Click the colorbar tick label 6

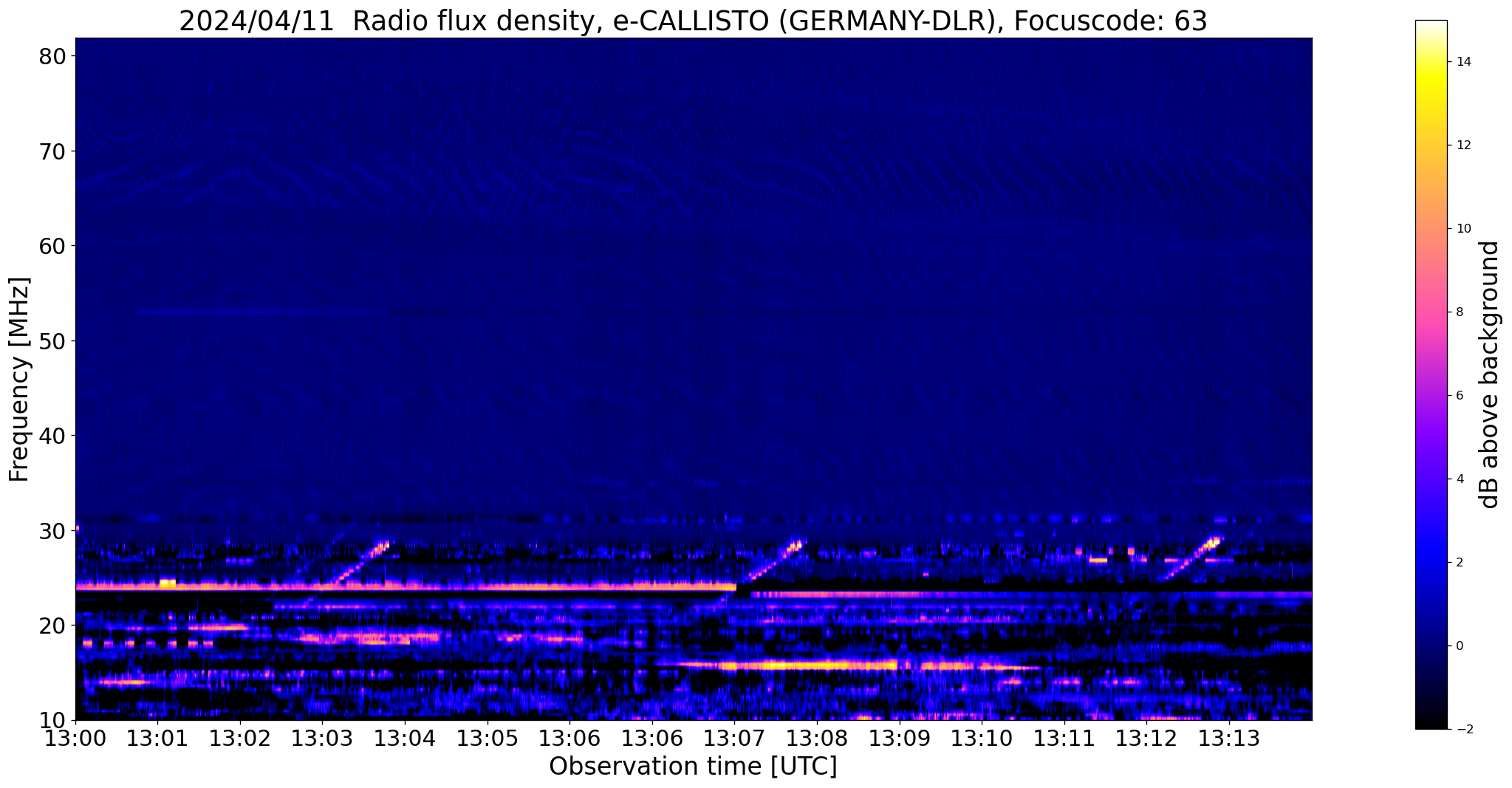1459,396
